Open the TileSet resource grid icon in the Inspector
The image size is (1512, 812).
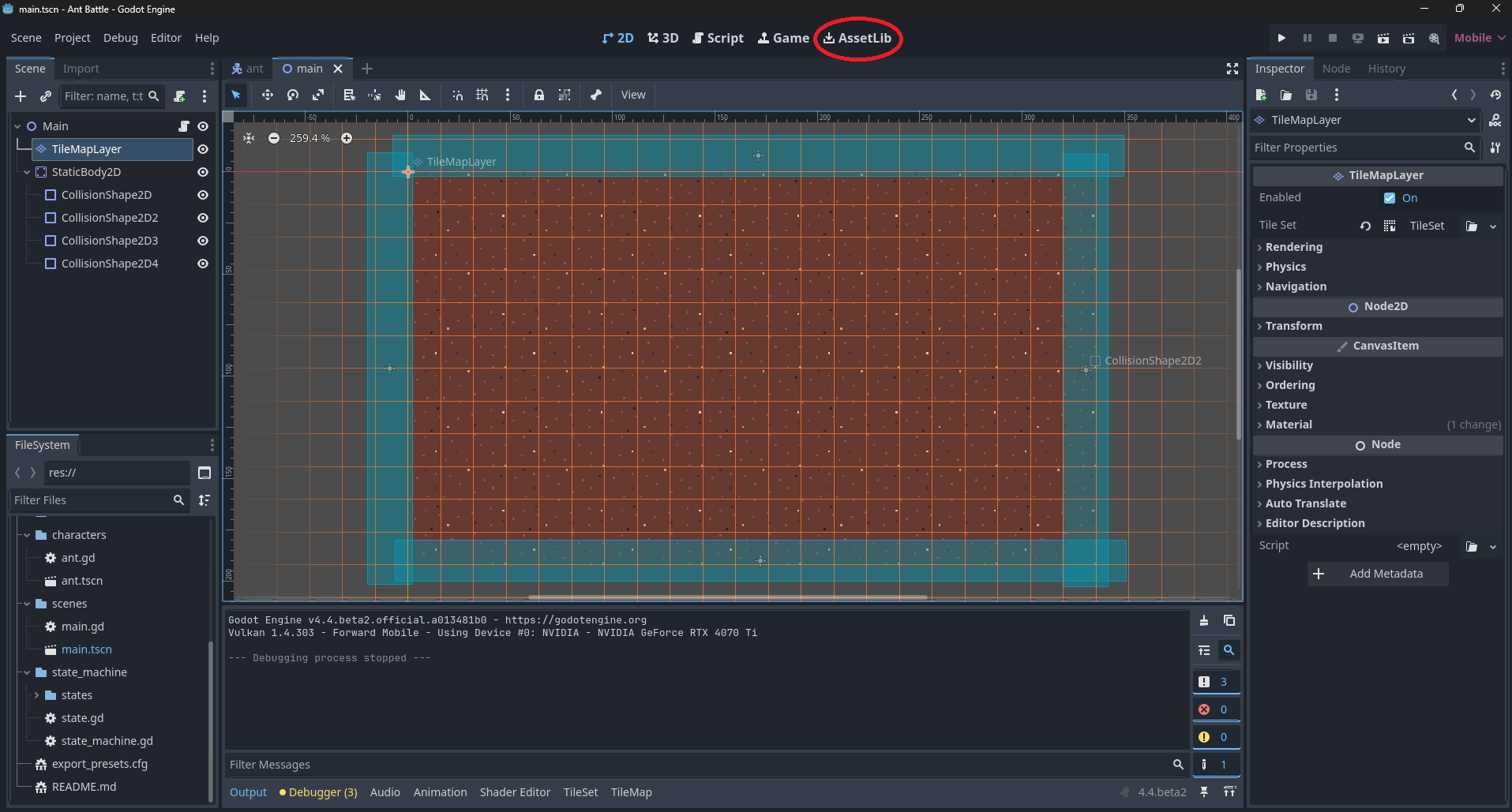(1390, 226)
